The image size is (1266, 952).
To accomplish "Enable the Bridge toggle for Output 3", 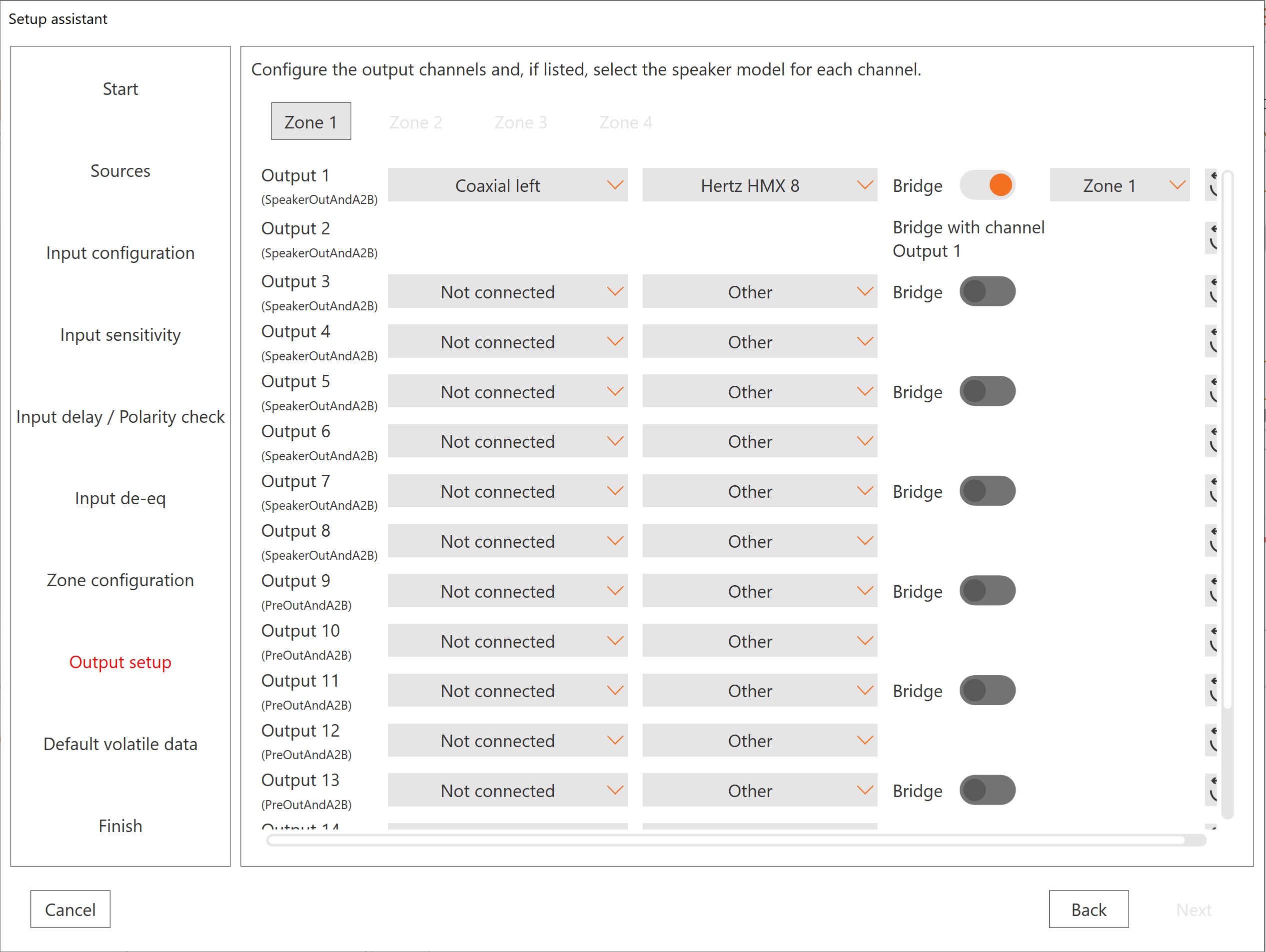I will coord(987,291).
